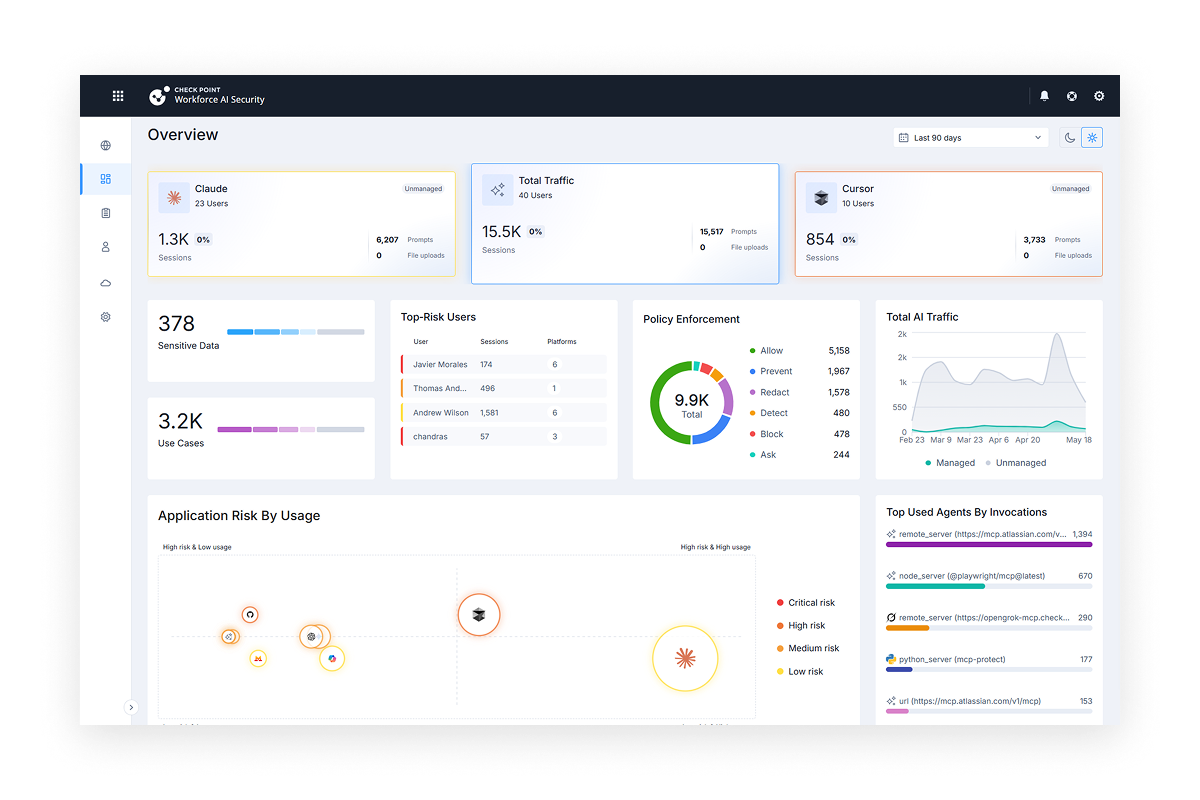Click the Claude logo in the card
This screenshot has width=1200, height=800.
pyautogui.click(x=174, y=197)
